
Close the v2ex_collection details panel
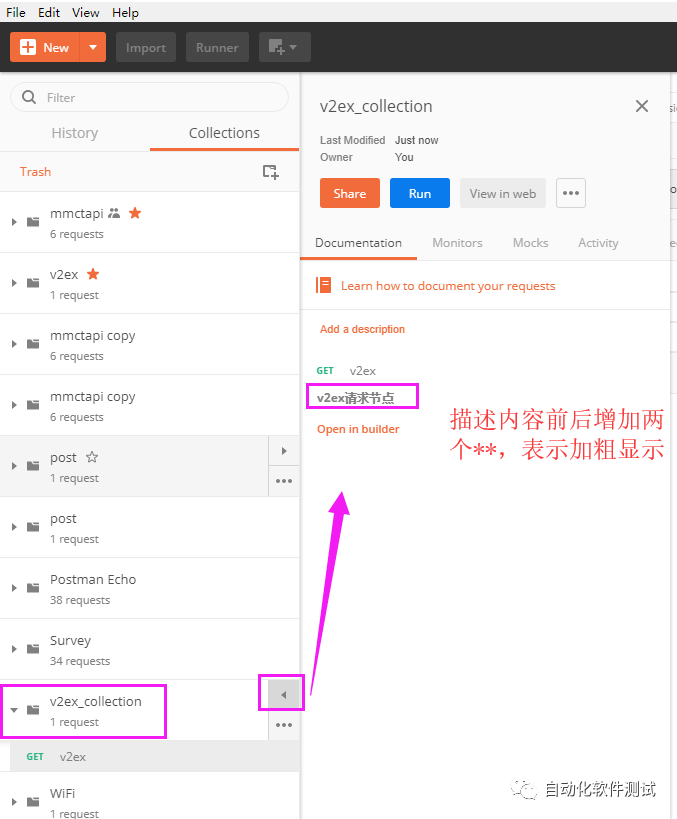click(x=641, y=106)
